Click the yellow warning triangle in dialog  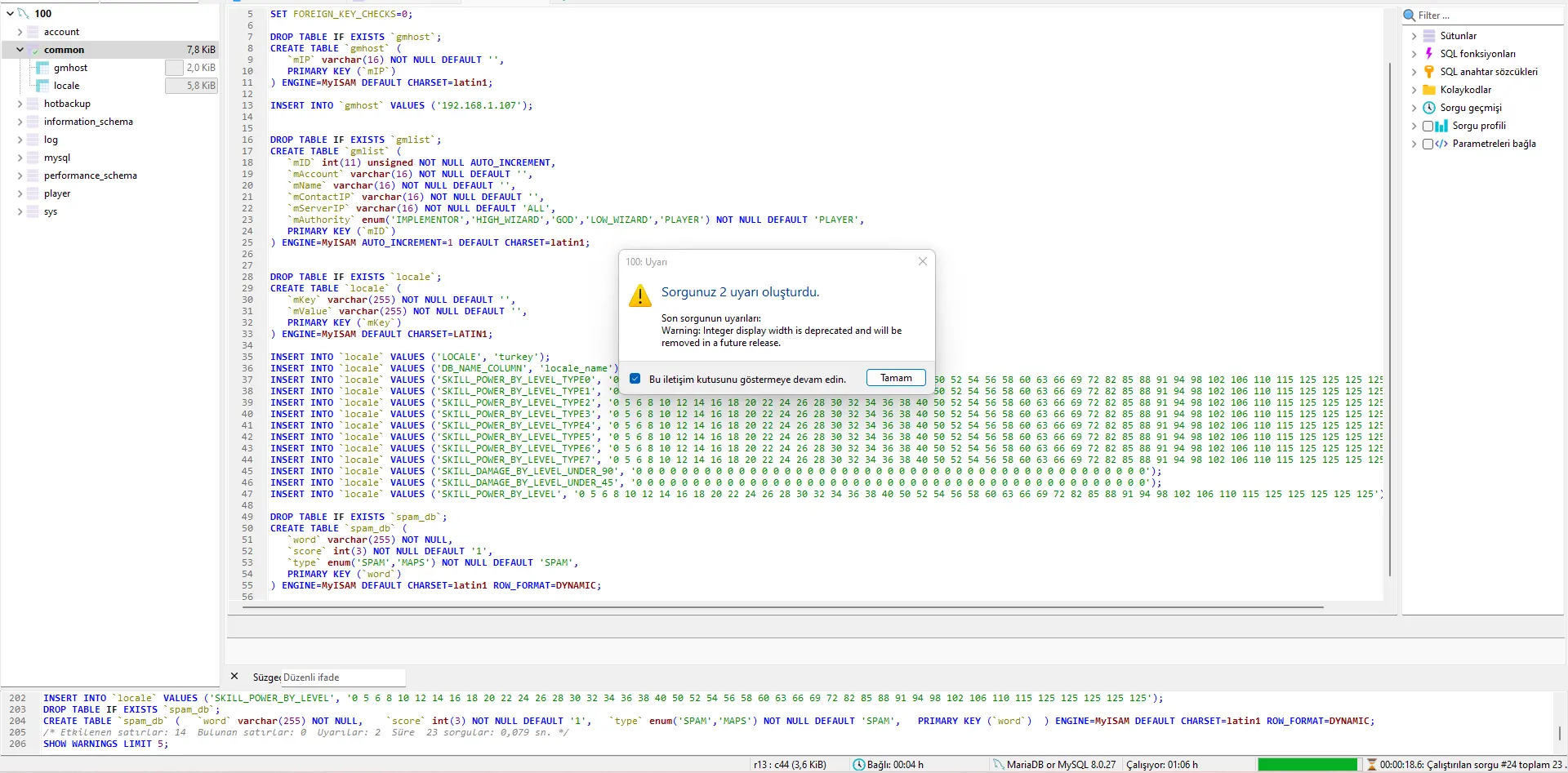click(x=640, y=295)
